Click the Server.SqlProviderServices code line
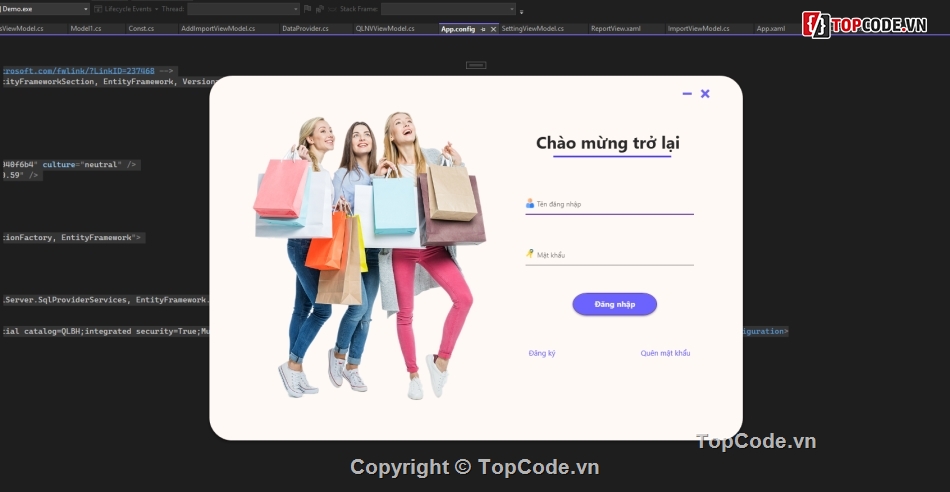Screen dimensions: 950x492 pos(106,300)
